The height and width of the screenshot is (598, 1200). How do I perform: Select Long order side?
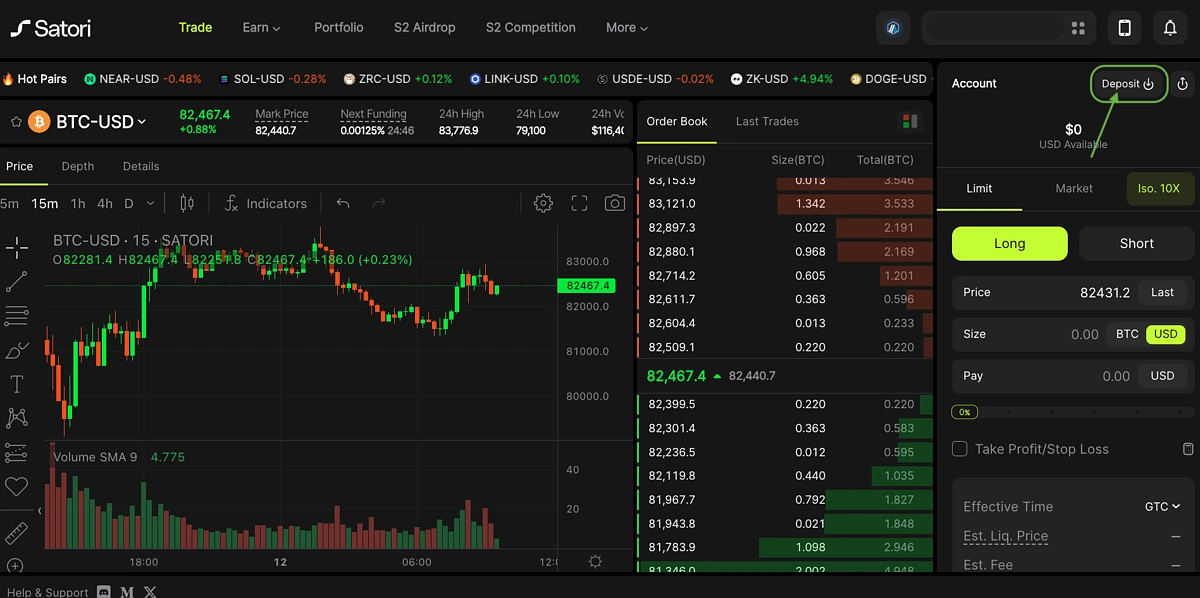point(1009,243)
